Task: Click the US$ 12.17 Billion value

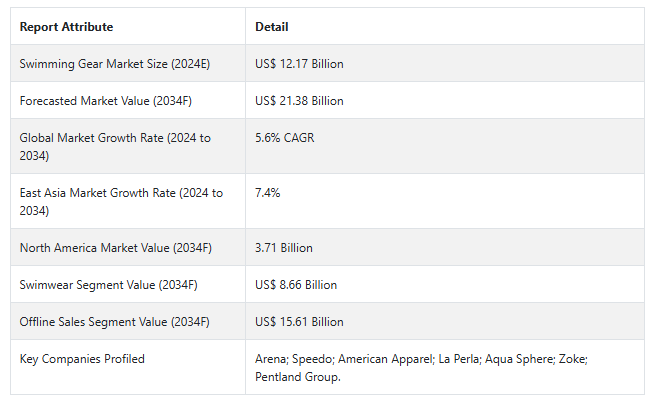Action: (299, 64)
